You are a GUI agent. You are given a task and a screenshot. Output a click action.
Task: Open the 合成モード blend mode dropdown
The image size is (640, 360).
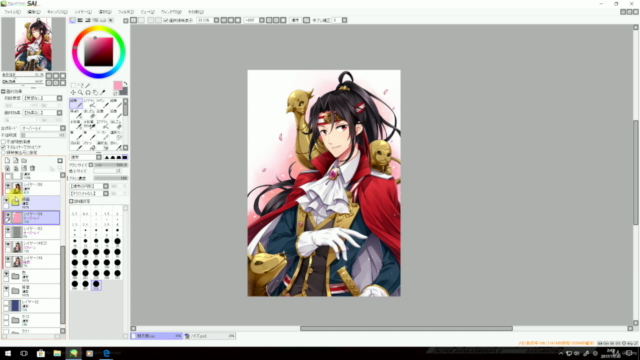pyautogui.click(x=63, y=128)
